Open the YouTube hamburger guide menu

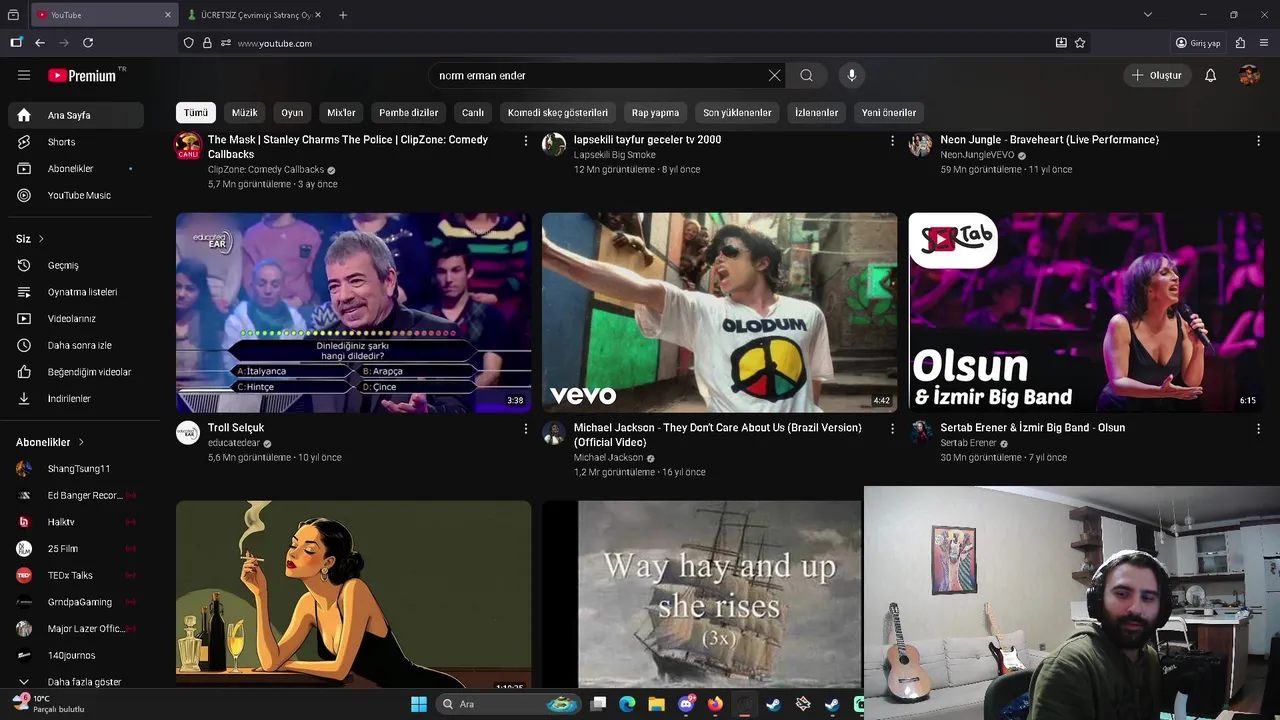(24, 75)
